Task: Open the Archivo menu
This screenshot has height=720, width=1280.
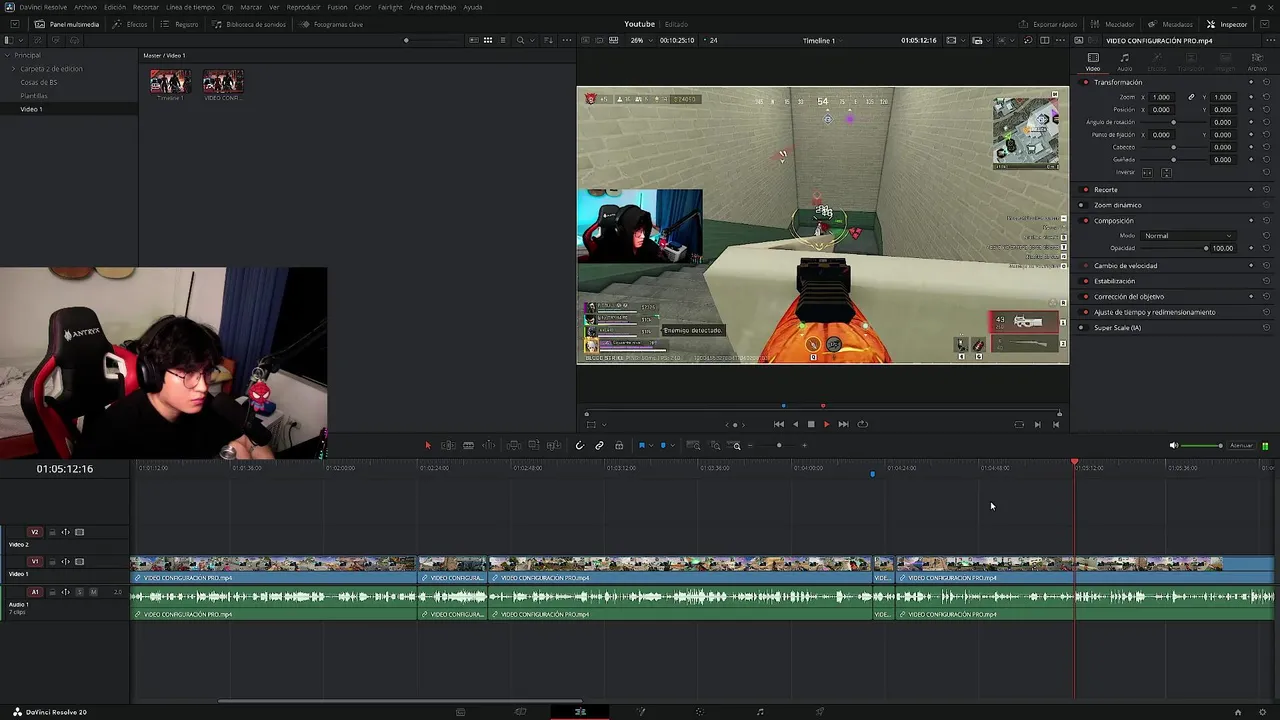Action: (x=85, y=7)
